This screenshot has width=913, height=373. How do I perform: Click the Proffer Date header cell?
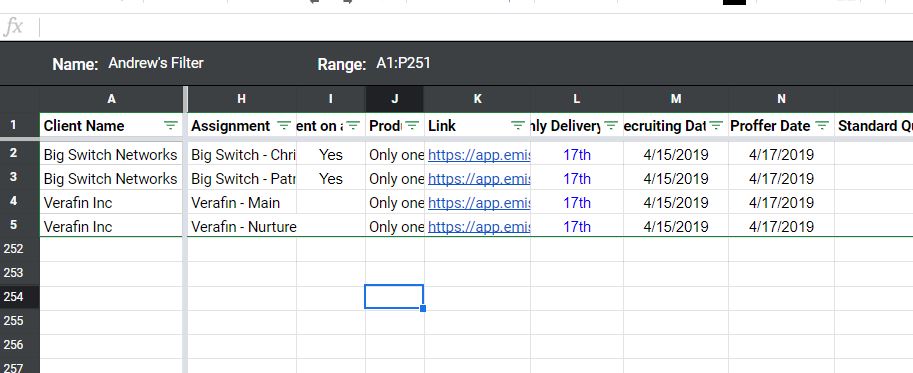tap(781, 126)
